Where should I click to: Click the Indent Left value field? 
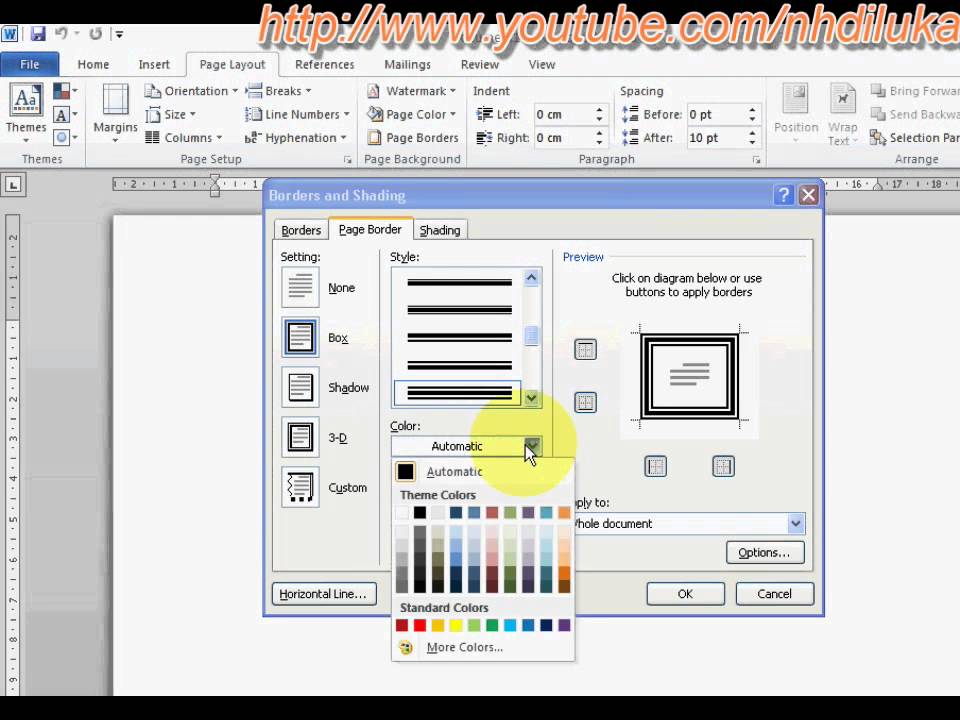tap(563, 114)
